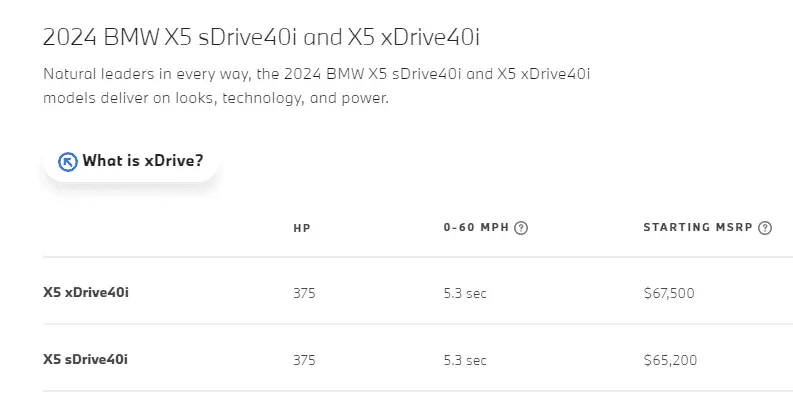Click the HP column header

click(302, 228)
